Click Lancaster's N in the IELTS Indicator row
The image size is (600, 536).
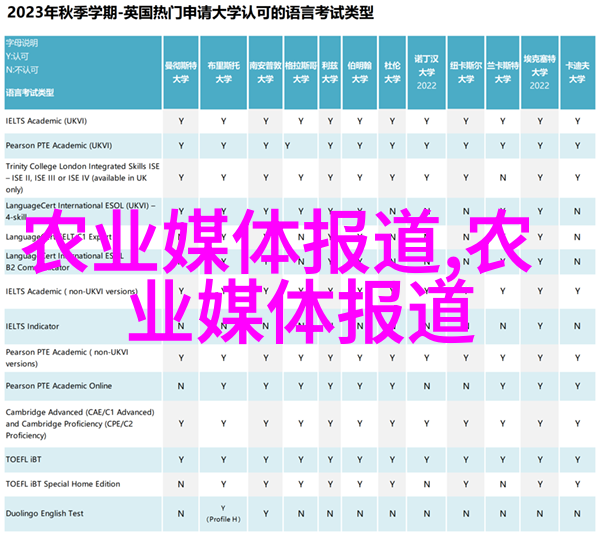(503, 326)
